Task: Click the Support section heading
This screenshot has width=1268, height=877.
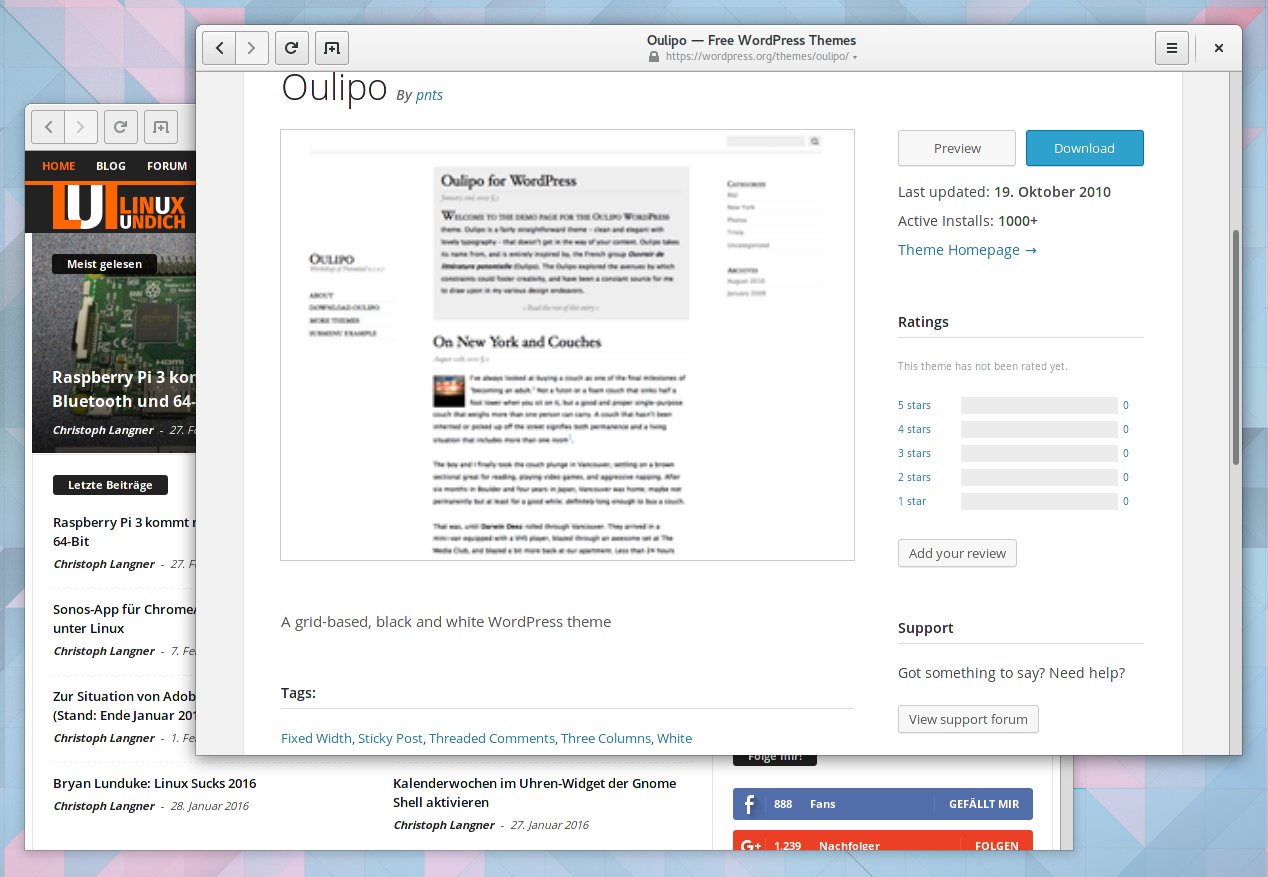Action: tap(926, 628)
